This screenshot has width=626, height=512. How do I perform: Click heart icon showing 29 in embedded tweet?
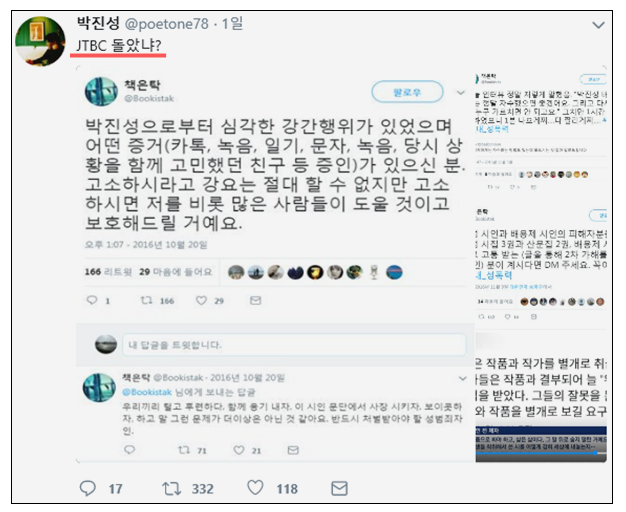pyautogui.click(x=201, y=300)
